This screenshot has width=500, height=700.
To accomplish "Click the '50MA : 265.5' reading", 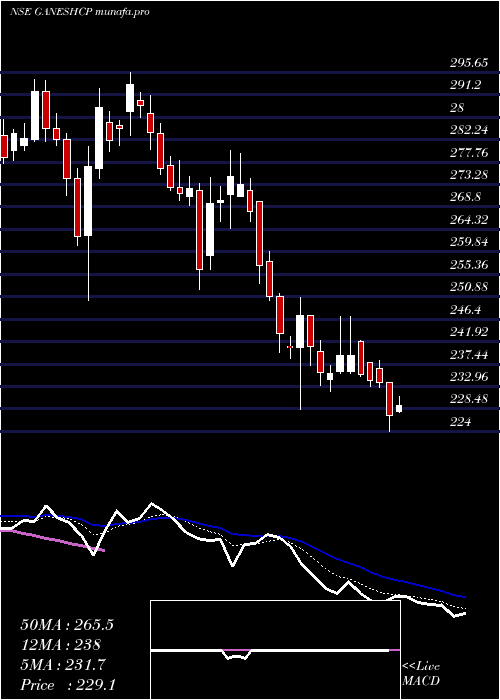I will point(67,625).
